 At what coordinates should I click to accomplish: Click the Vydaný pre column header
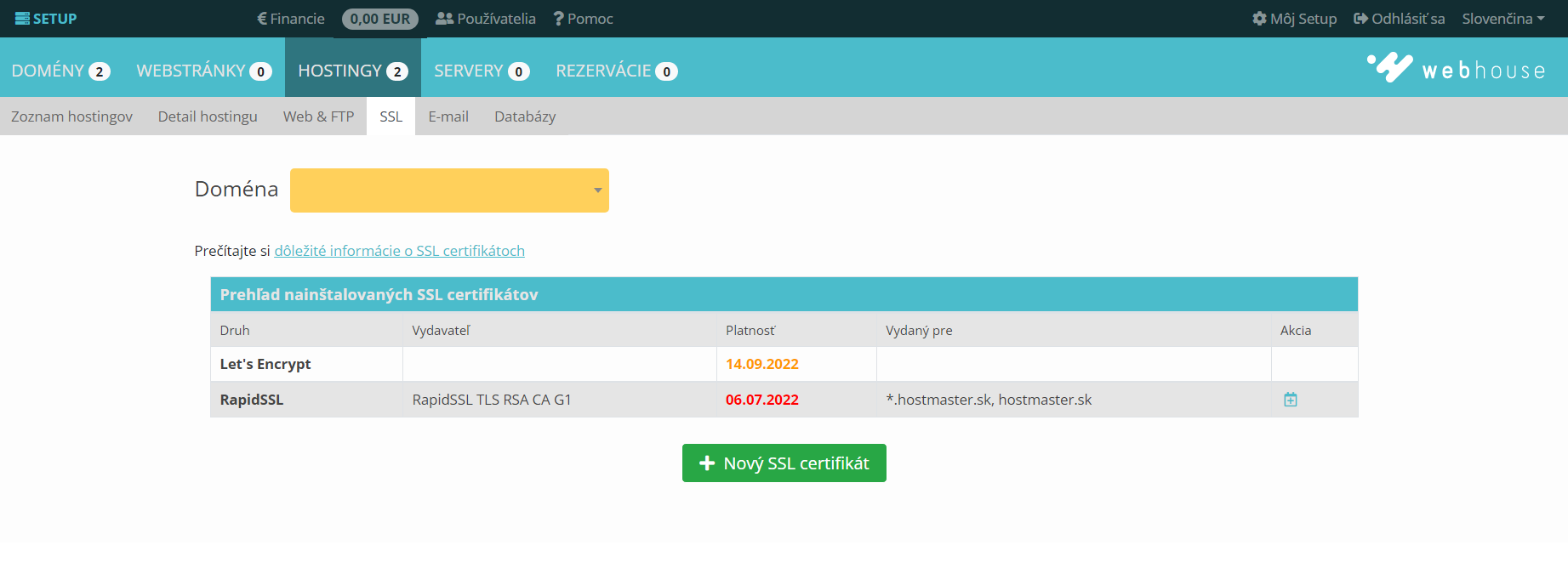[918, 330]
